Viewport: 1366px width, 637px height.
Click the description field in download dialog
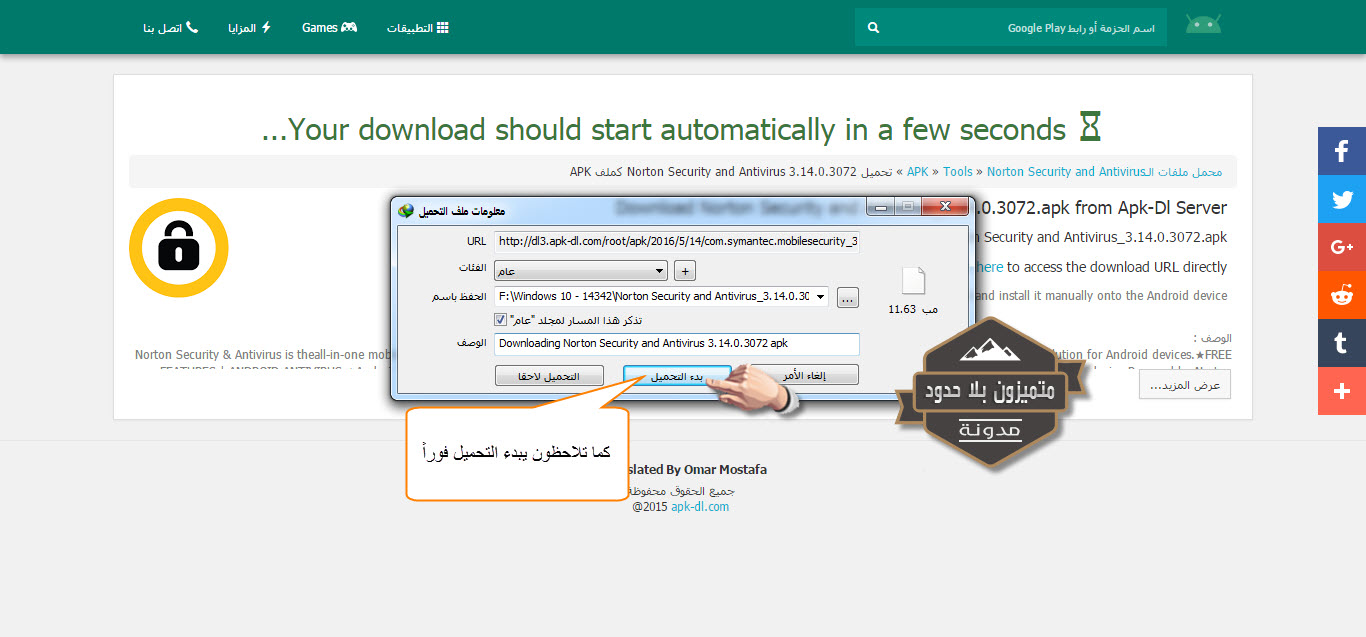click(x=677, y=344)
